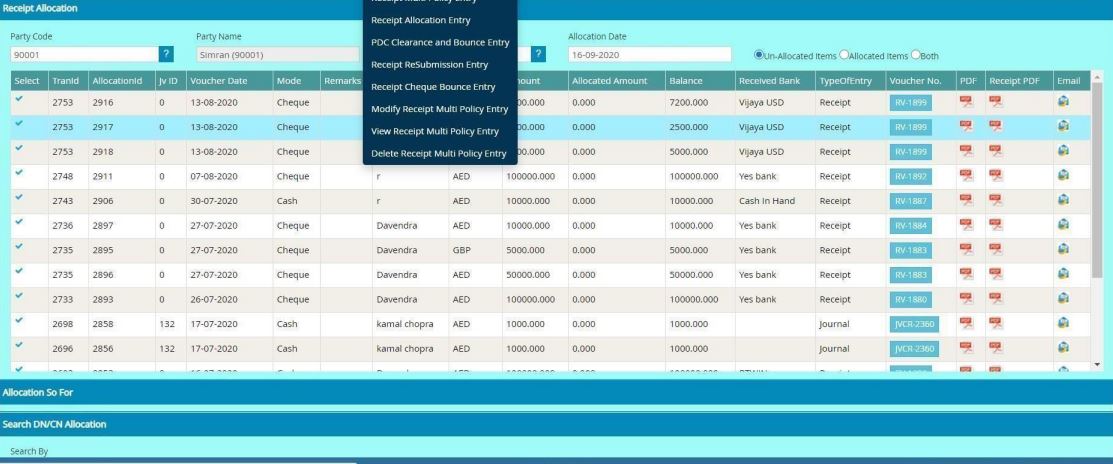Viewport: 1113px width, 464px height.
Task: Toggle Select checkmark for allocation 2906
Action: tap(19, 197)
